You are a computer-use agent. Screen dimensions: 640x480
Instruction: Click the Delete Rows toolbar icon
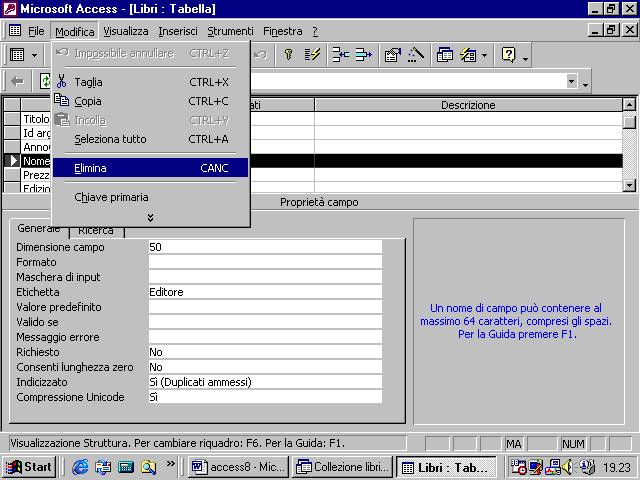[363, 54]
